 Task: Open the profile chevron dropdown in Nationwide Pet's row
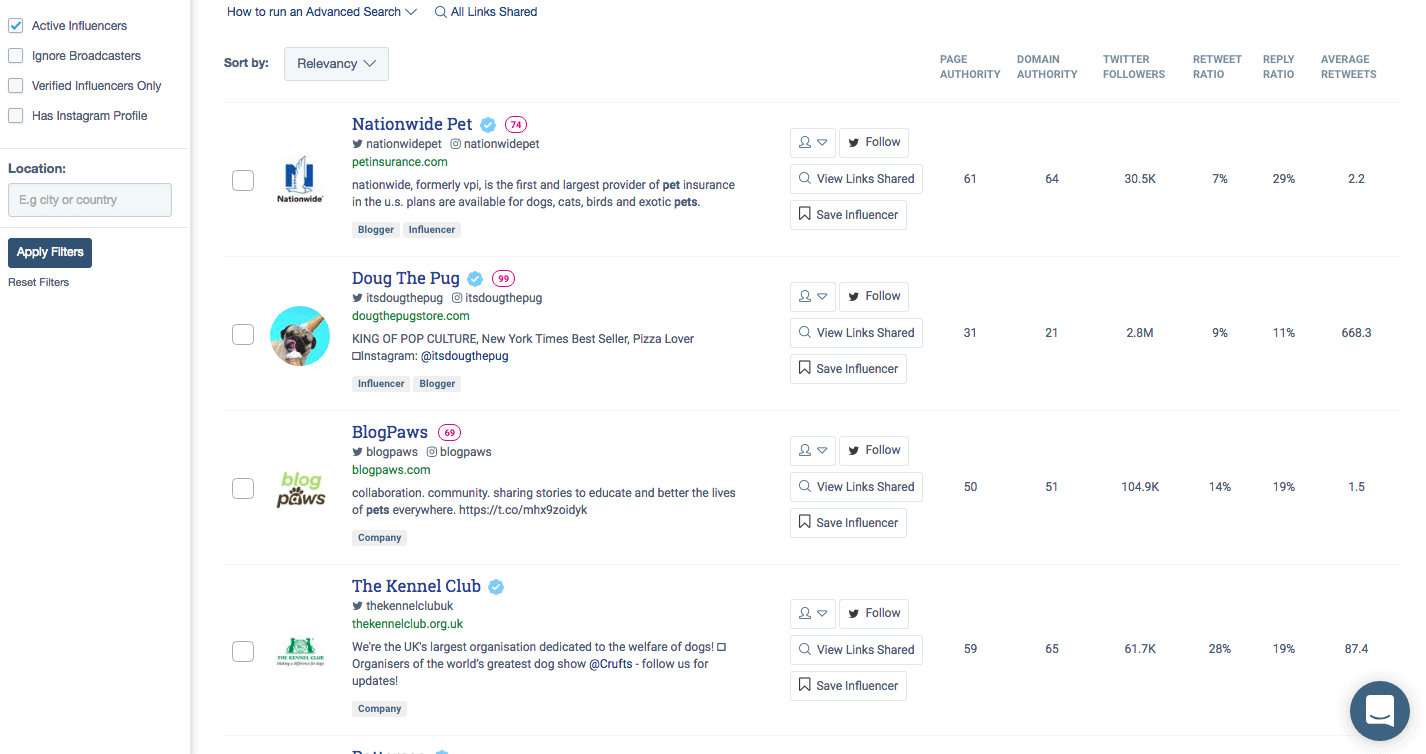tap(824, 142)
